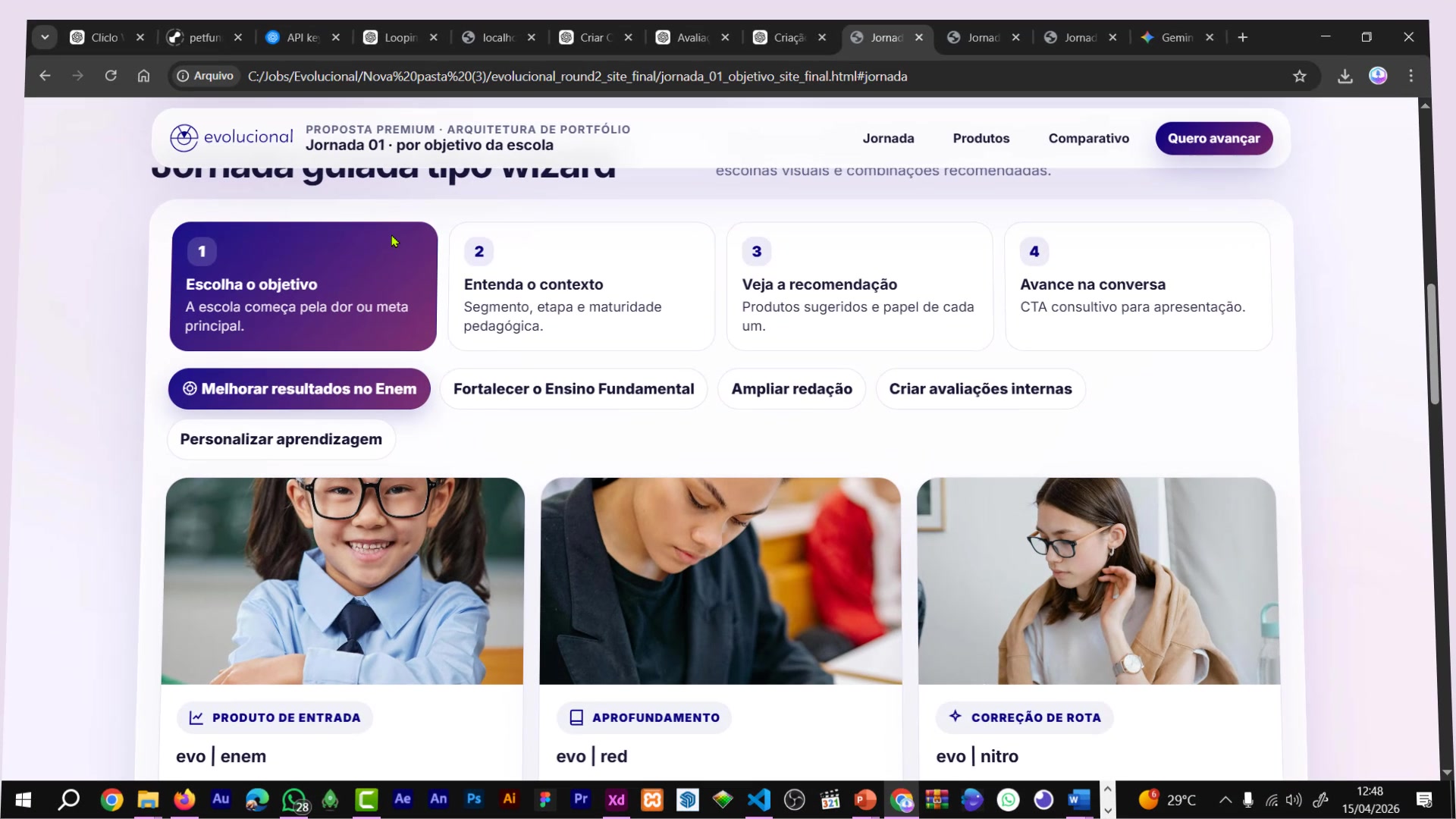The width and height of the screenshot is (1456, 819).
Task: Show hidden system tray icons
Action: (1225, 799)
